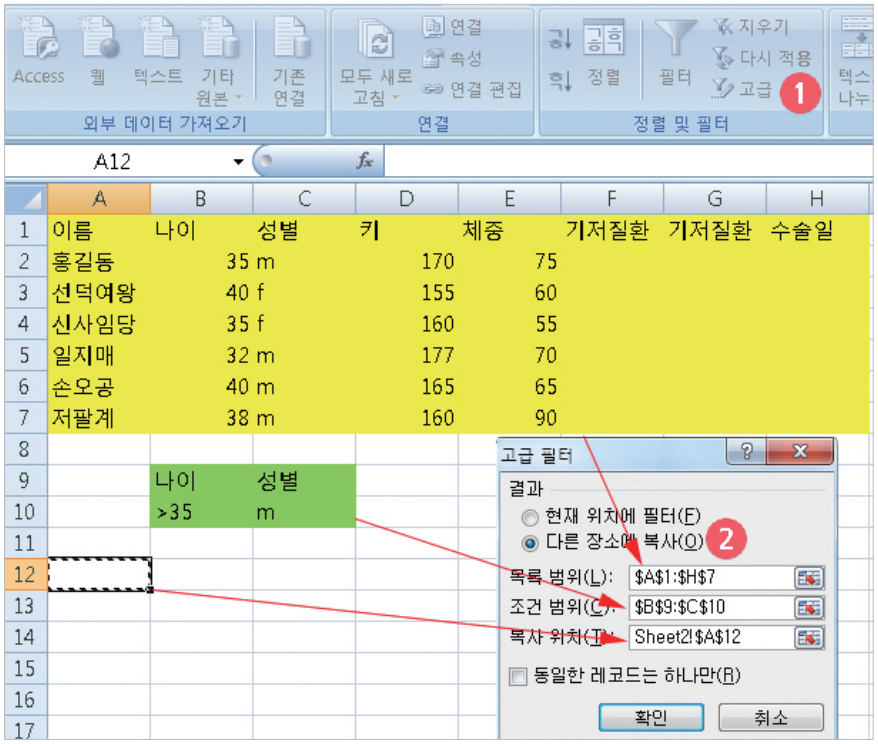Viewport: 878px width, 744px height.
Task: Open the Name Box dropdown arrow
Action: pos(239,162)
